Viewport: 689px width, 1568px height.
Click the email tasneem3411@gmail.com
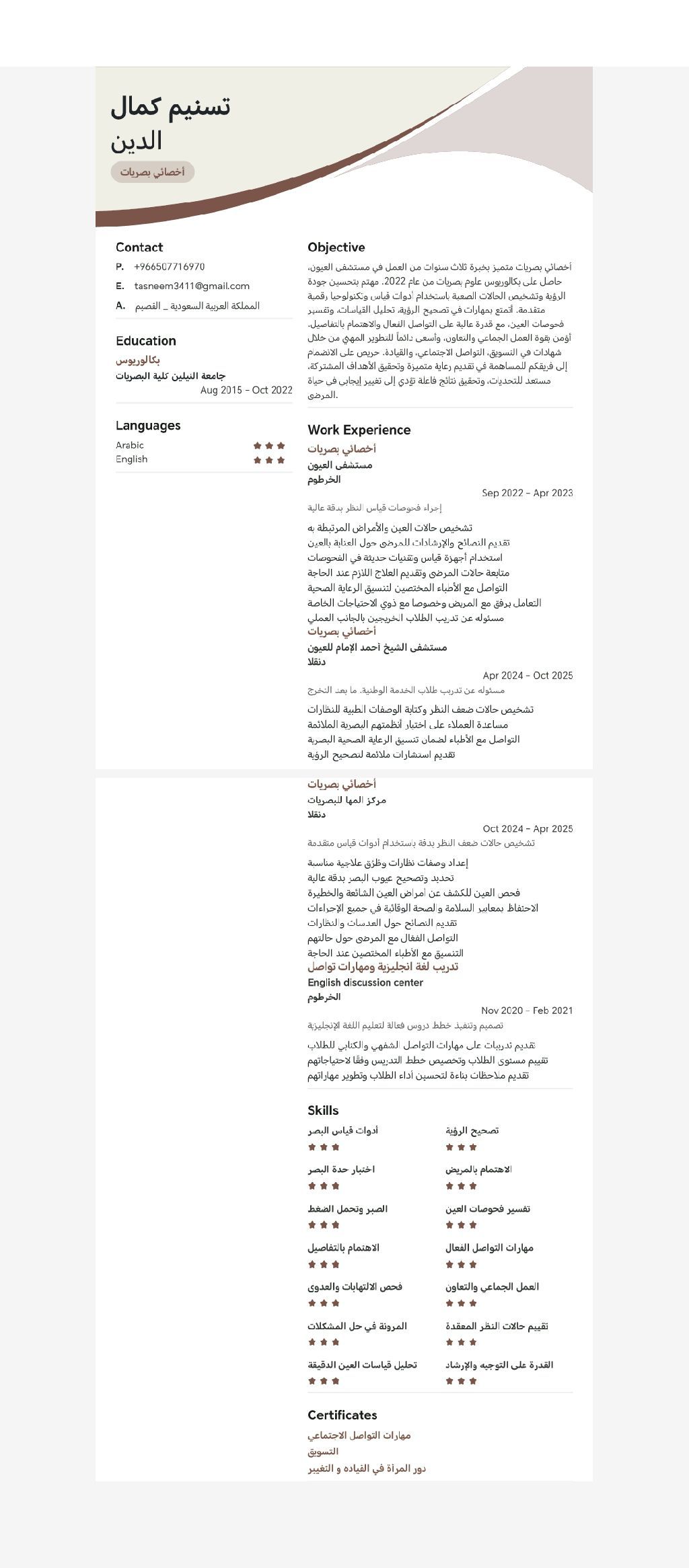pyautogui.click(x=192, y=286)
